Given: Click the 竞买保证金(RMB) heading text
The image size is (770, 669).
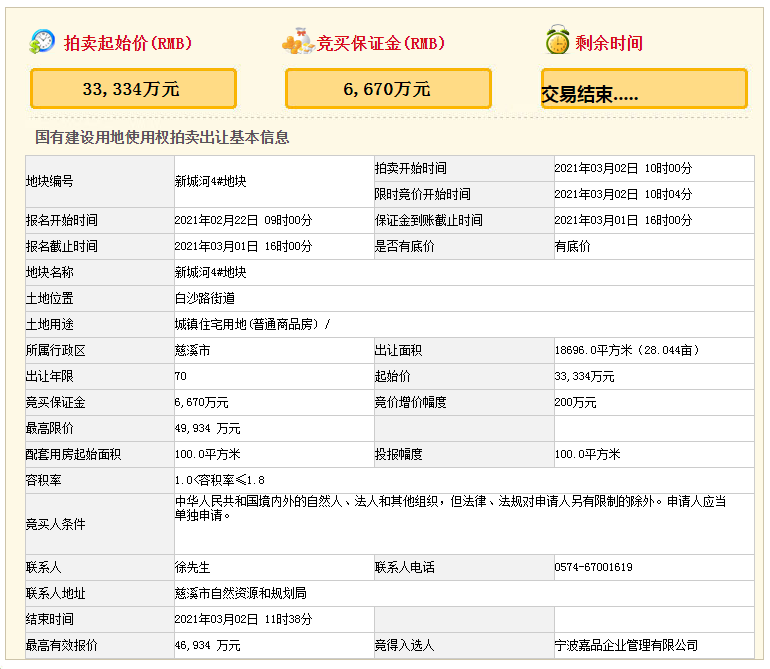Looking at the screenshot, I should point(381,44).
